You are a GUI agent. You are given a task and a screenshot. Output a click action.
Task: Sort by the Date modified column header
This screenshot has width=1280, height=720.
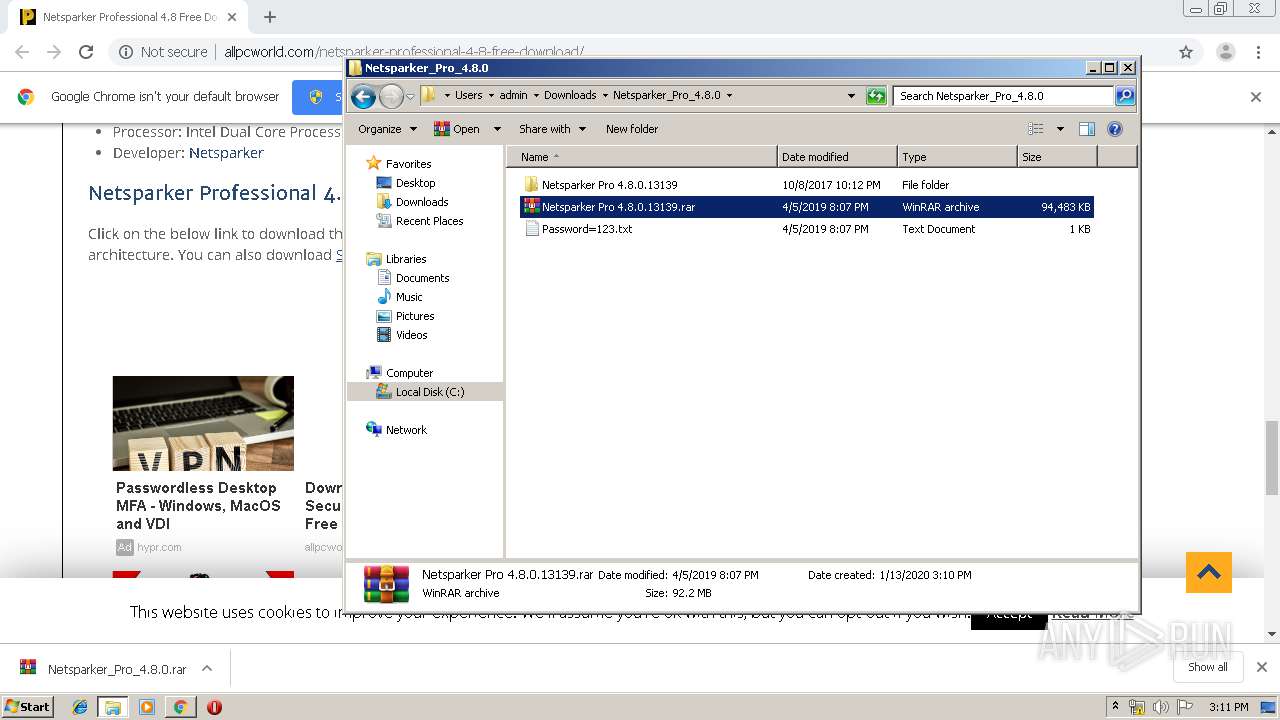837,157
